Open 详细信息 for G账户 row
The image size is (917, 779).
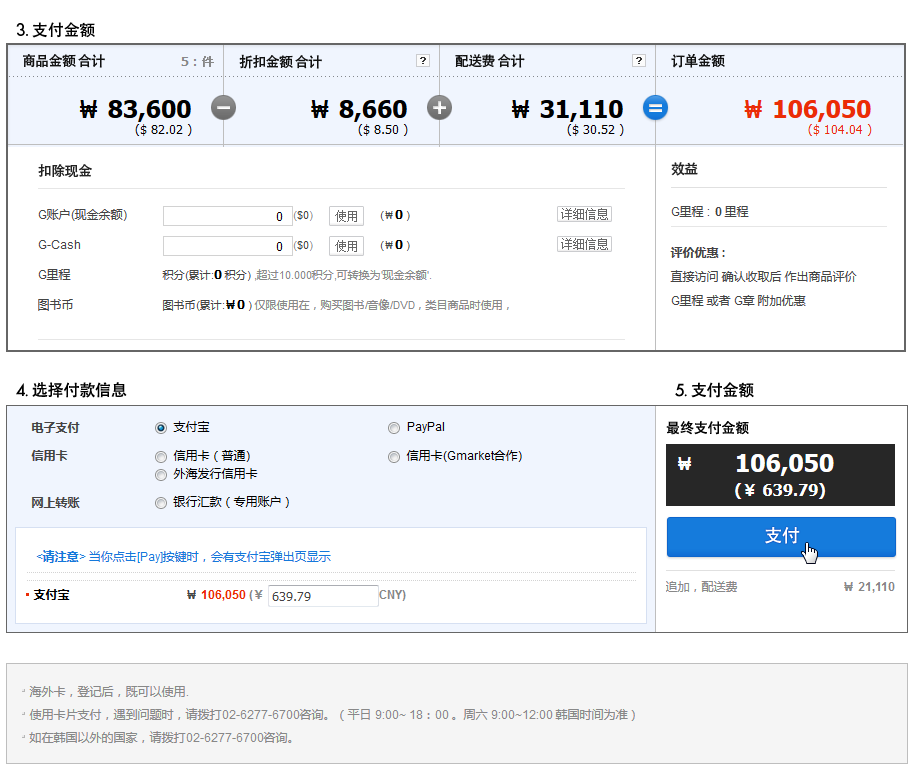(584, 214)
